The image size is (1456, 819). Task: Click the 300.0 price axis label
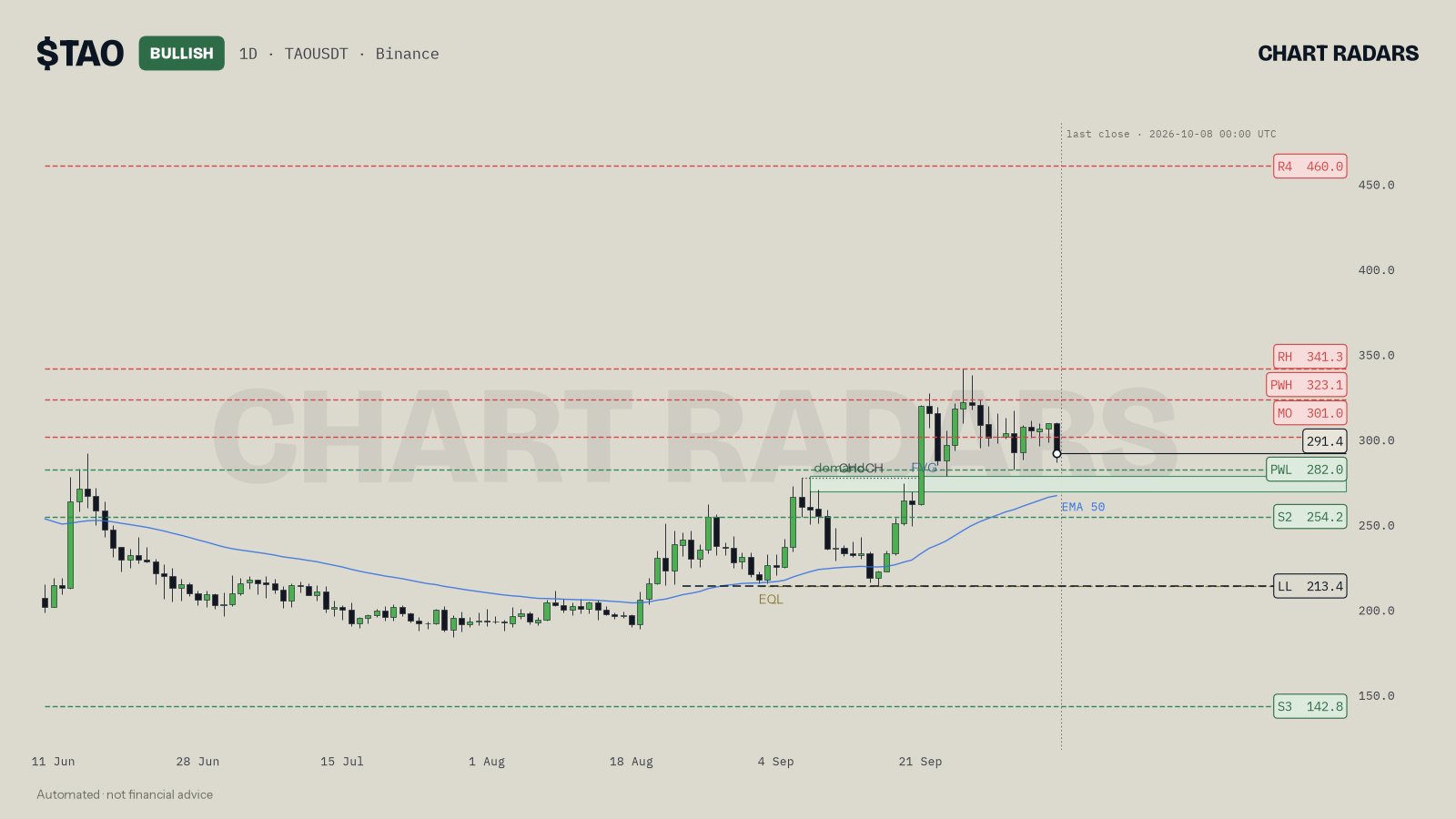[1376, 440]
